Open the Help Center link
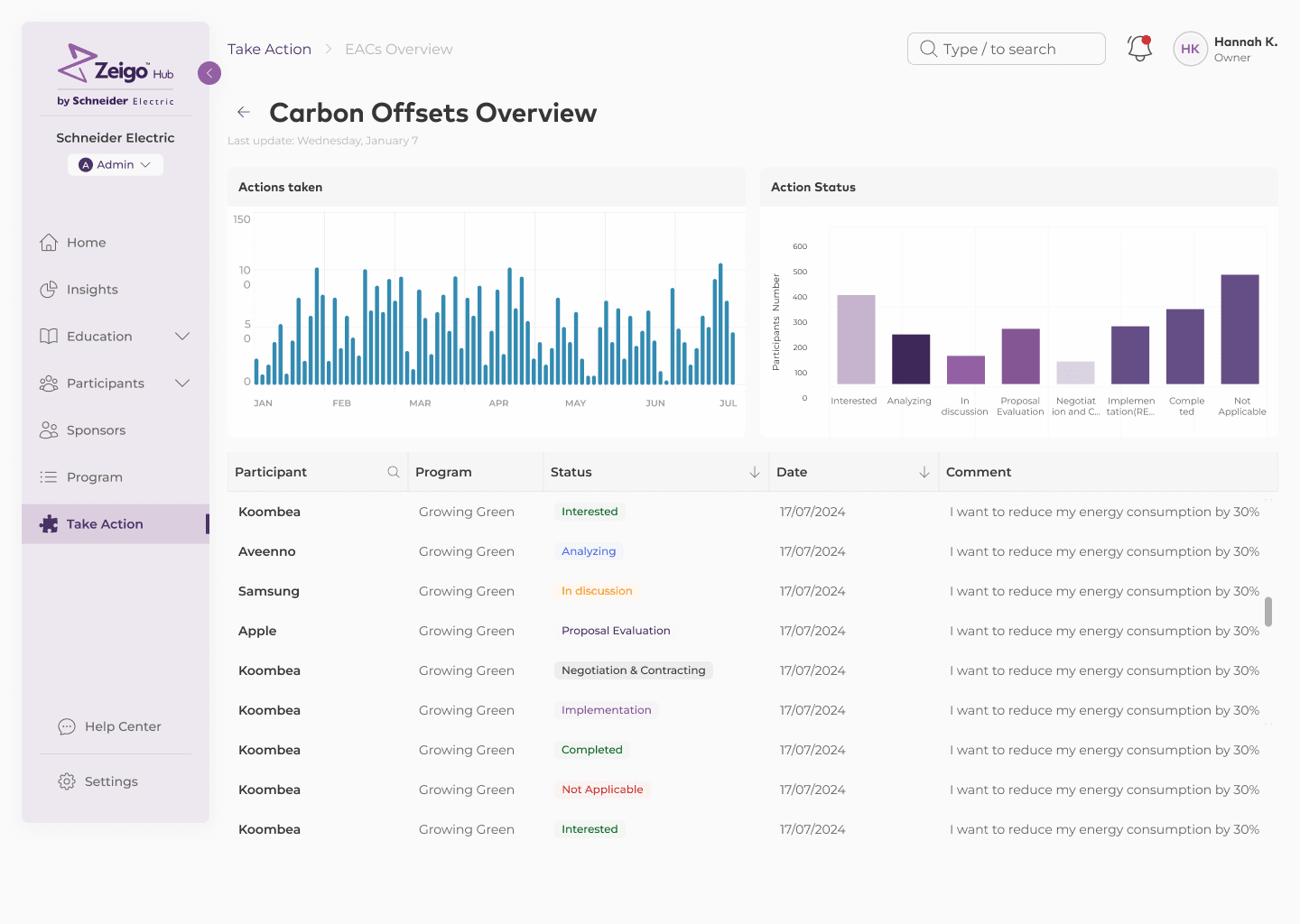 click(x=110, y=726)
